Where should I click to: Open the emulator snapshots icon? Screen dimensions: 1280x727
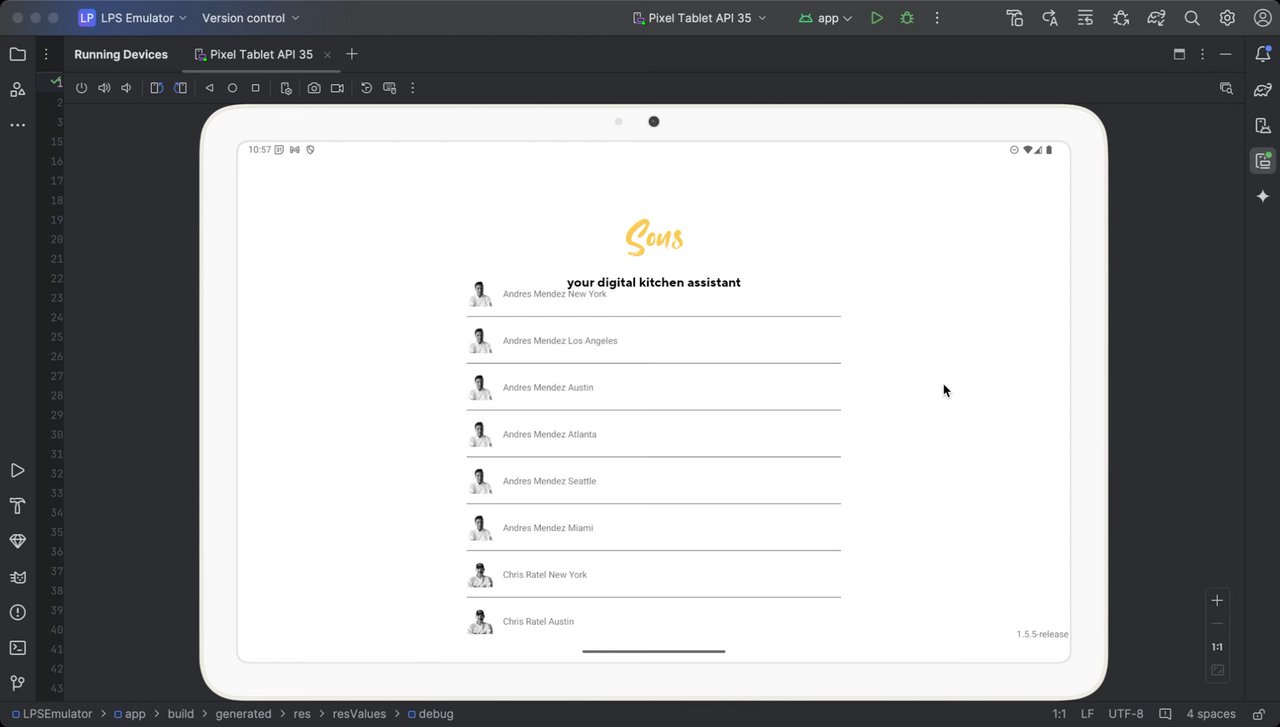click(x=366, y=88)
